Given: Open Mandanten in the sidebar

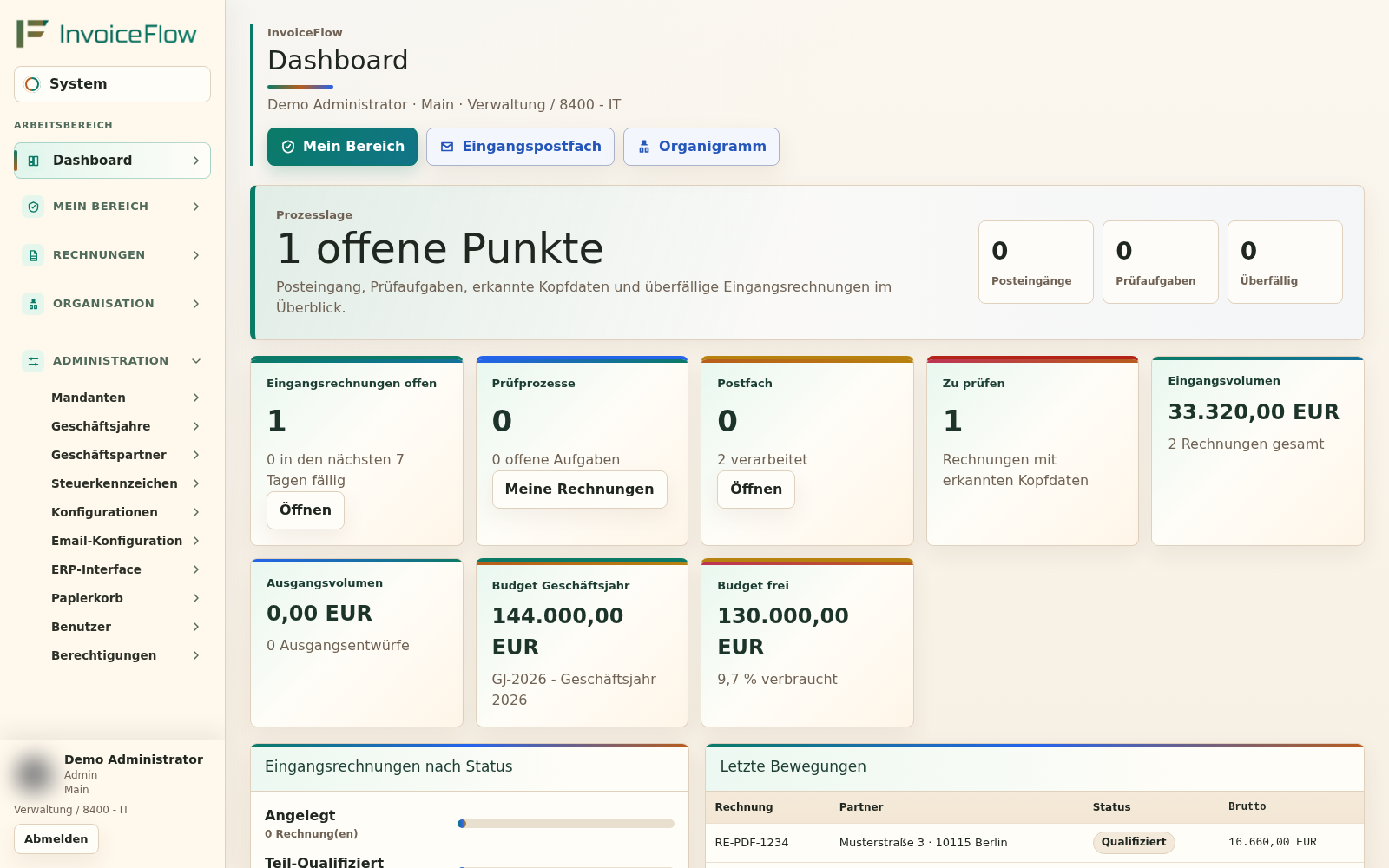Looking at the screenshot, I should point(126,398).
